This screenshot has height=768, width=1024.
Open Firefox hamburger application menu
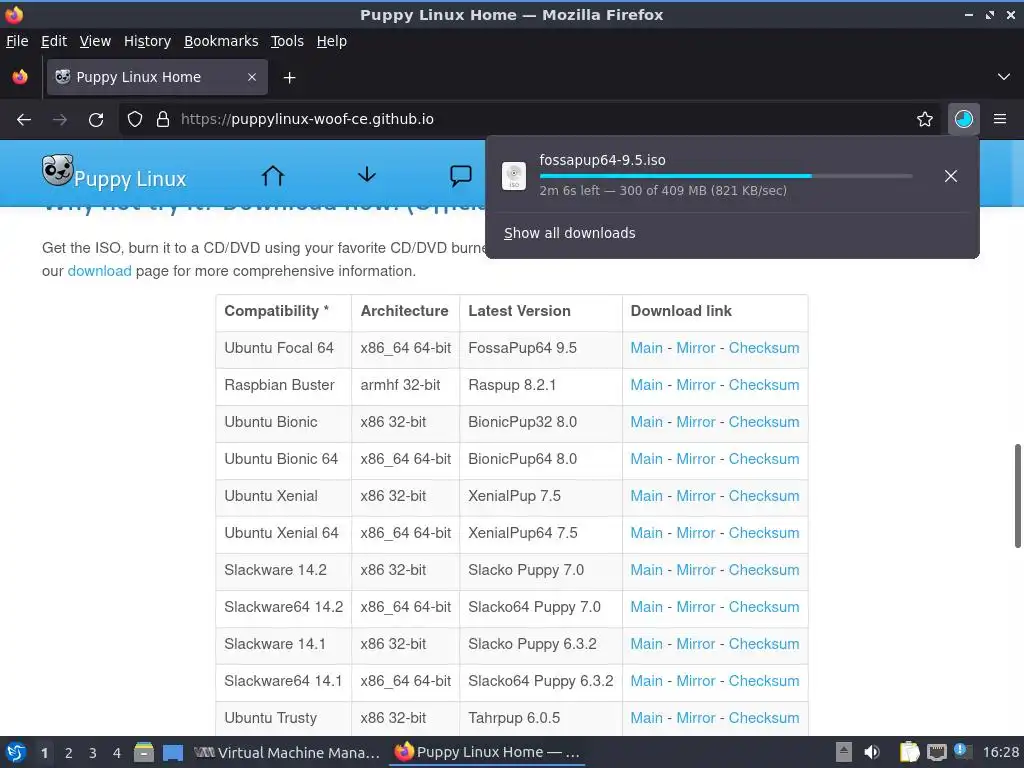(1000, 120)
